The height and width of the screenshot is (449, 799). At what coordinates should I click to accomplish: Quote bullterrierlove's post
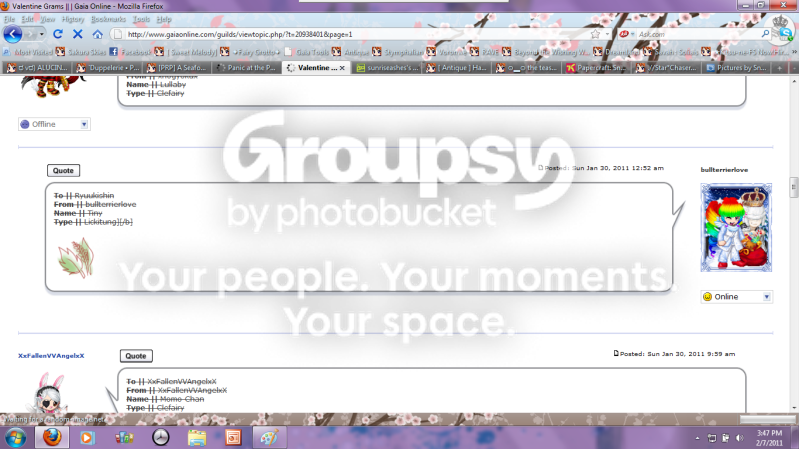click(x=63, y=171)
